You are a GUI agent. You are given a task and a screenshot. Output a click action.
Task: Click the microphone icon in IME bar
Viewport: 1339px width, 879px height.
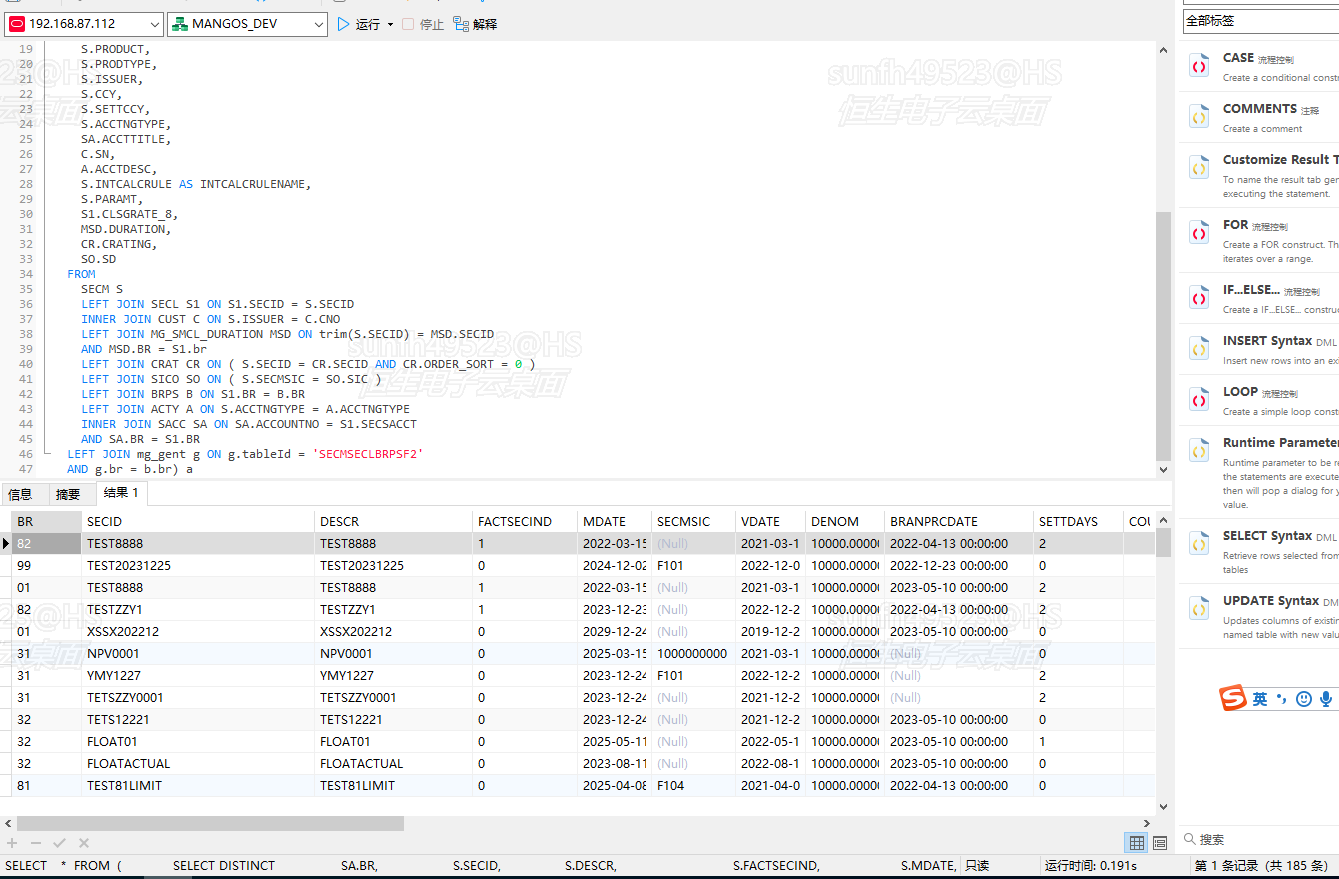(1326, 699)
